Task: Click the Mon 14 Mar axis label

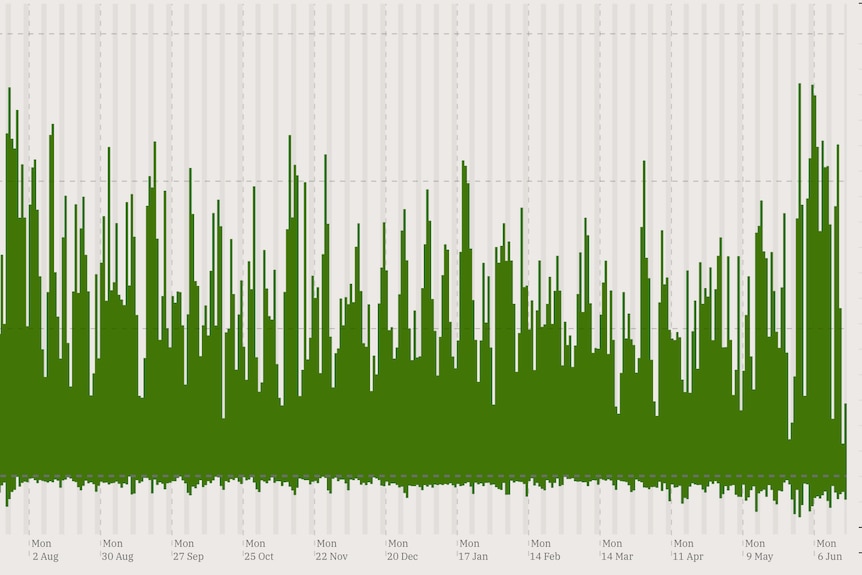Action: click(x=617, y=550)
